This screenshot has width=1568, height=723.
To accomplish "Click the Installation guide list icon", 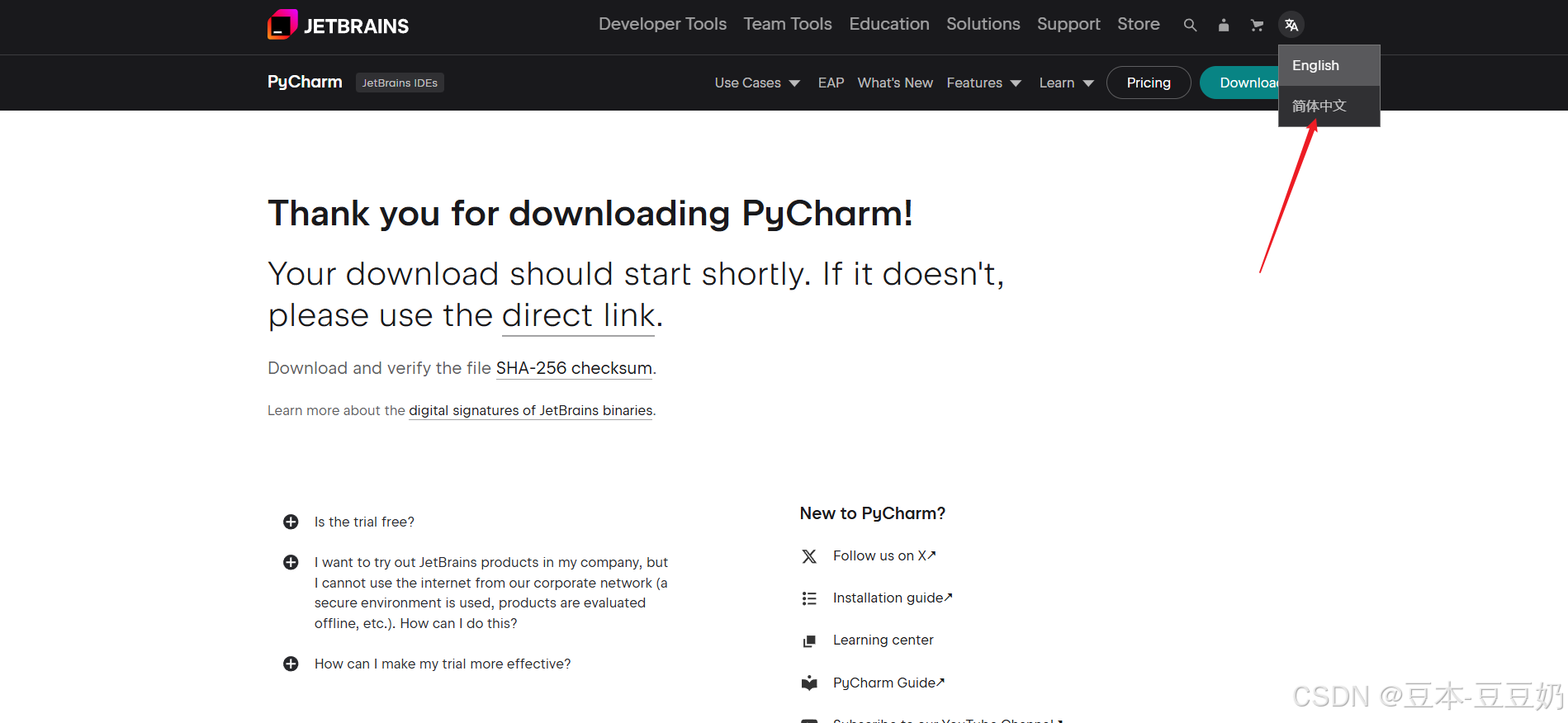I will (809, 598).
